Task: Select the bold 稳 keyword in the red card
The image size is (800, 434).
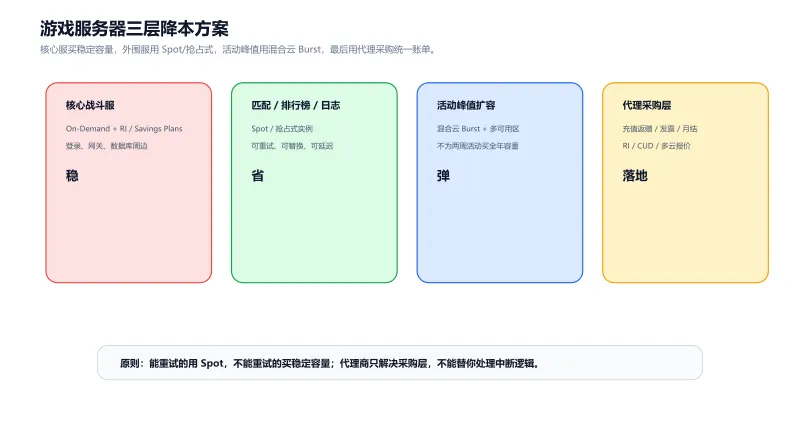Action: 72,175
